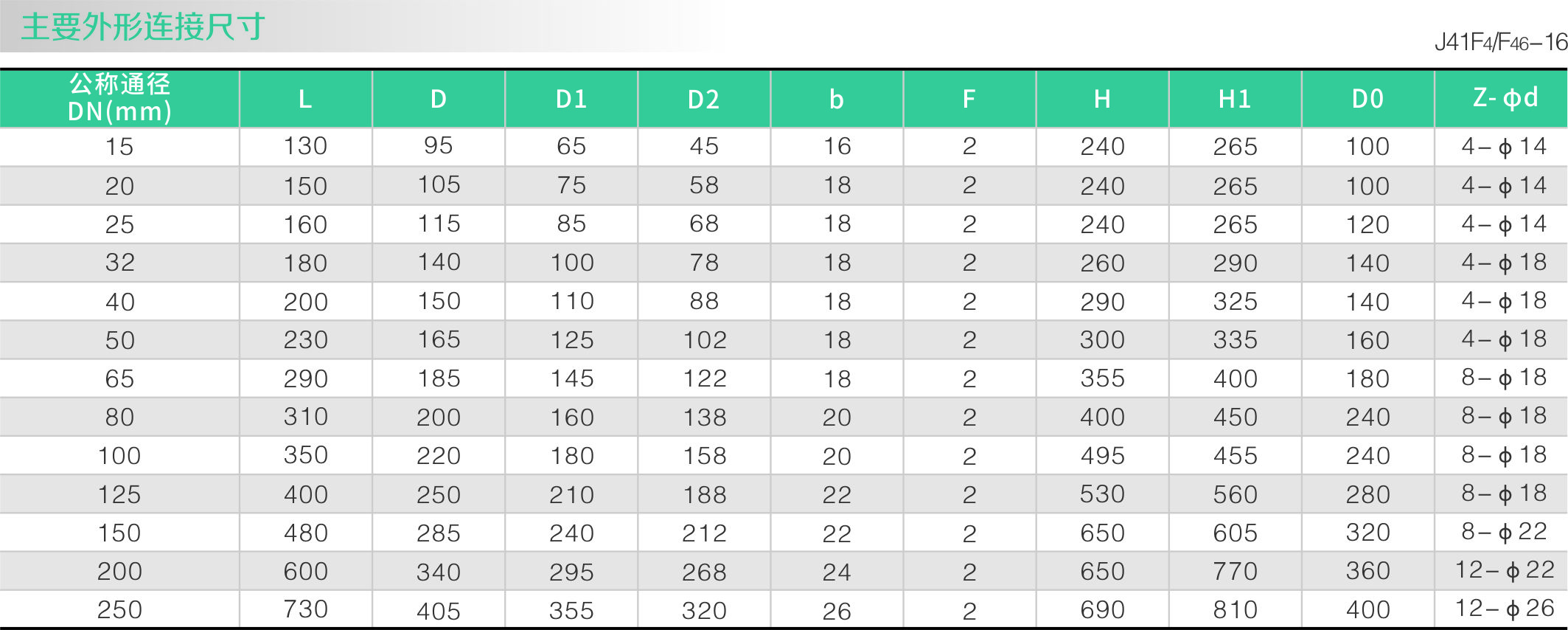This screenshot has height=630, width=1568.
Task: Select the D0 column header
Action: pyautogui.click(x=1367, y=99)
